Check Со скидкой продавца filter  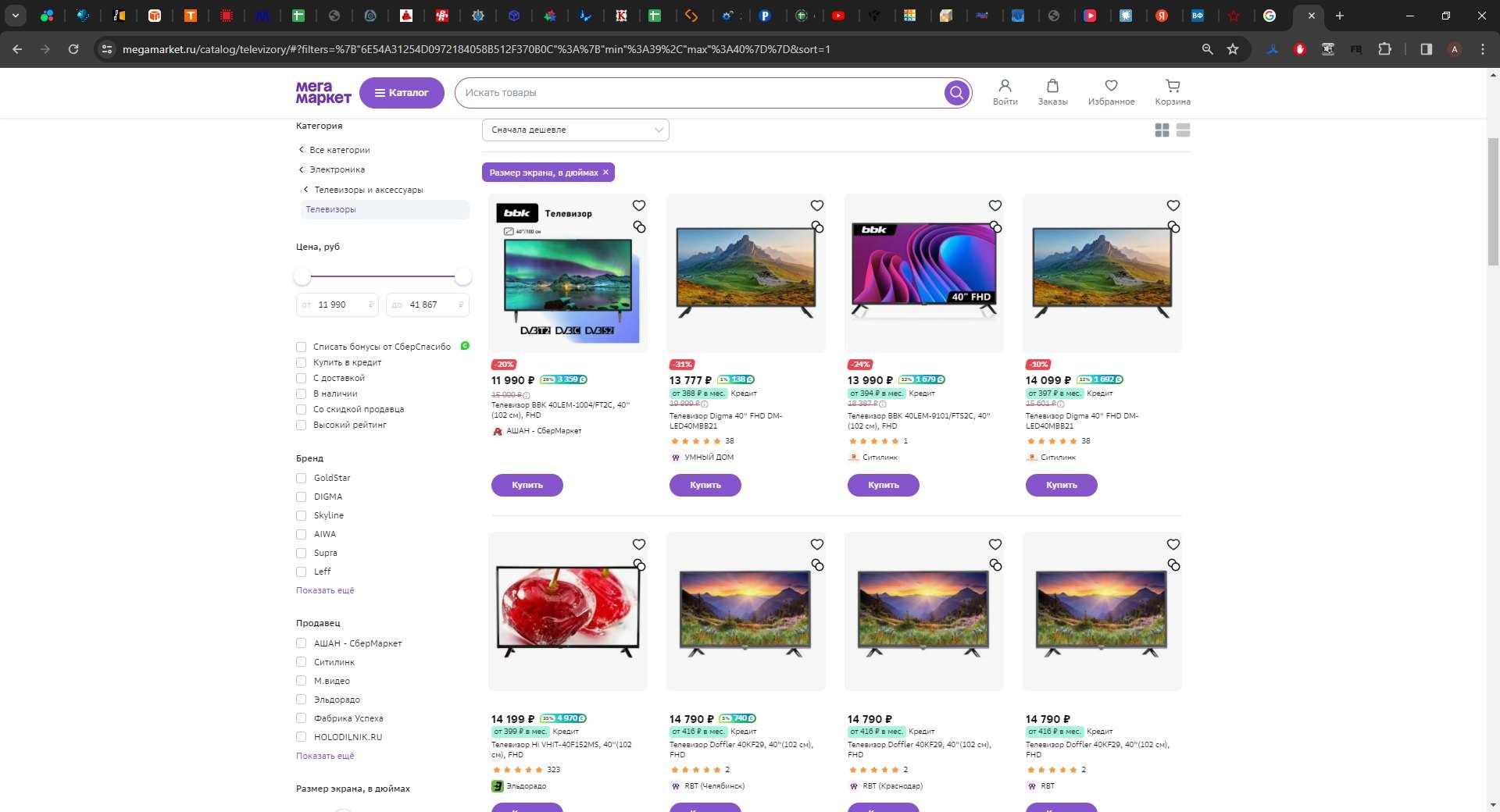[301, 409]
